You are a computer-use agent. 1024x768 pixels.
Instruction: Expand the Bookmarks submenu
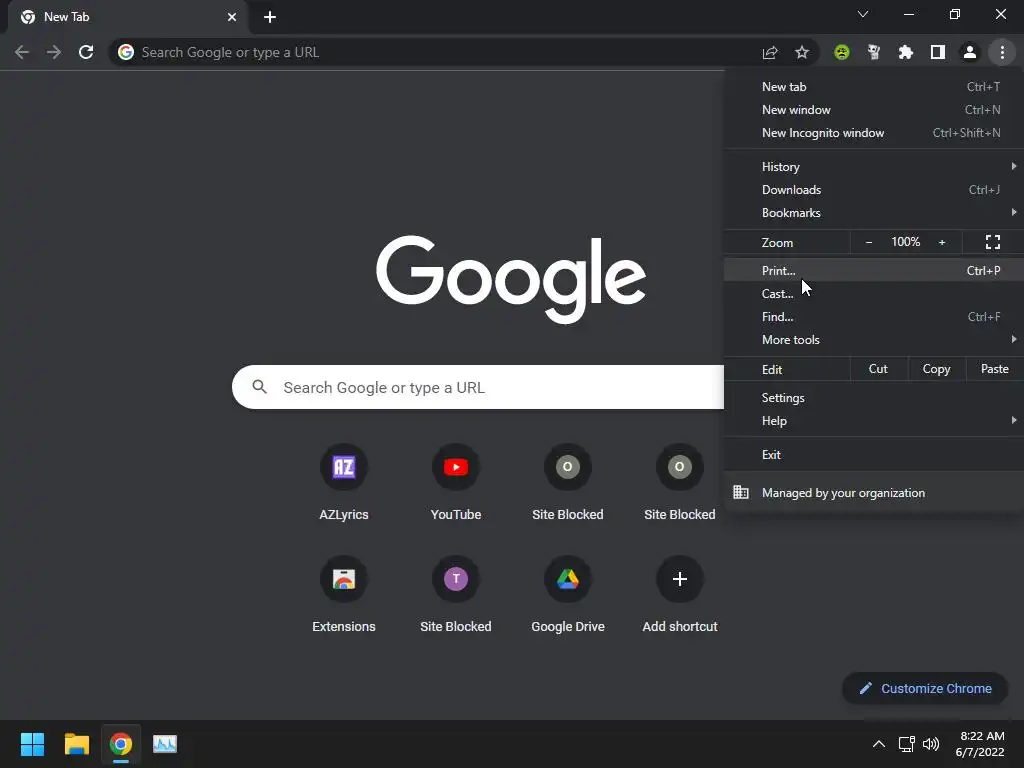pos(874,213)
